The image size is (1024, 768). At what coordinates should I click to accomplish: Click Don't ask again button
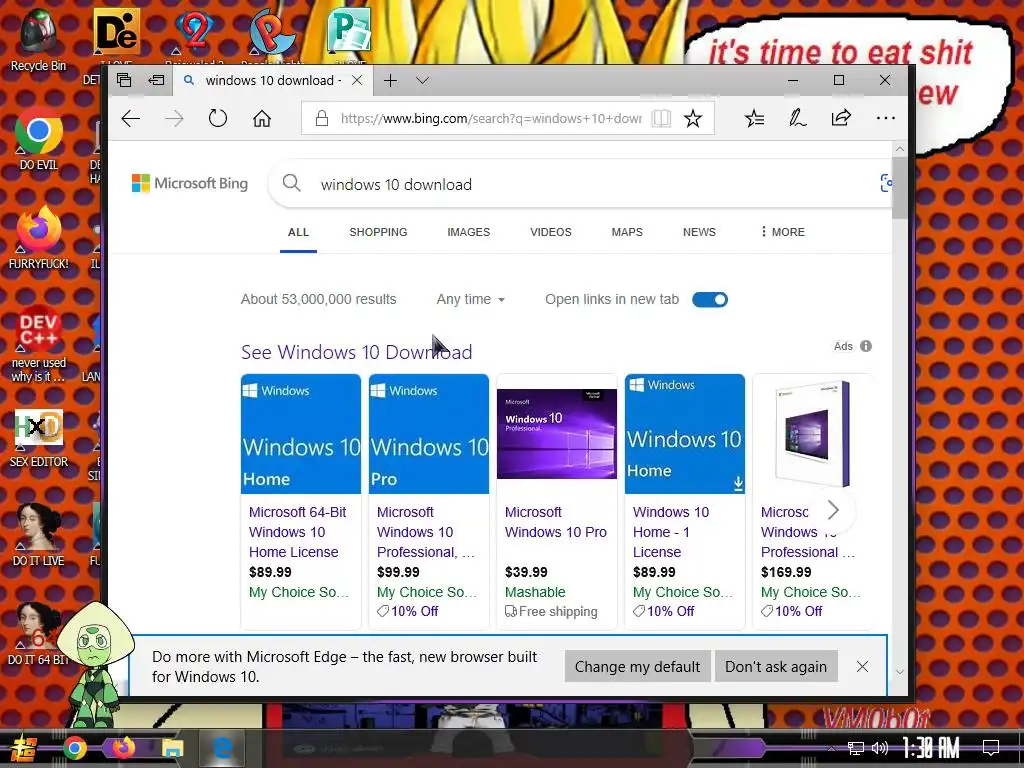point(776,666)
